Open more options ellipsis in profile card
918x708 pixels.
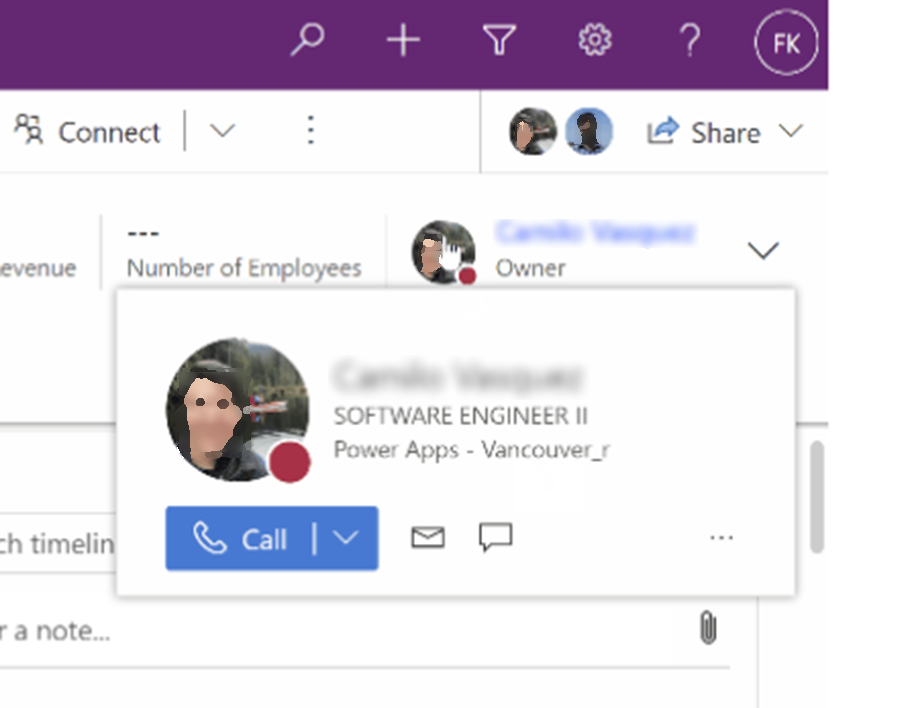point(721,537)
